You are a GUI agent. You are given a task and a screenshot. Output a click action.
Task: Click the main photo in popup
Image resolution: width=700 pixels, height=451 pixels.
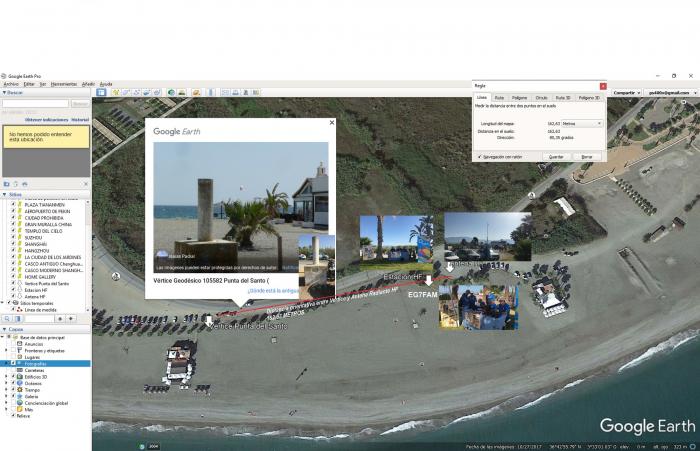pyautogui.click(x=241, y=207)
